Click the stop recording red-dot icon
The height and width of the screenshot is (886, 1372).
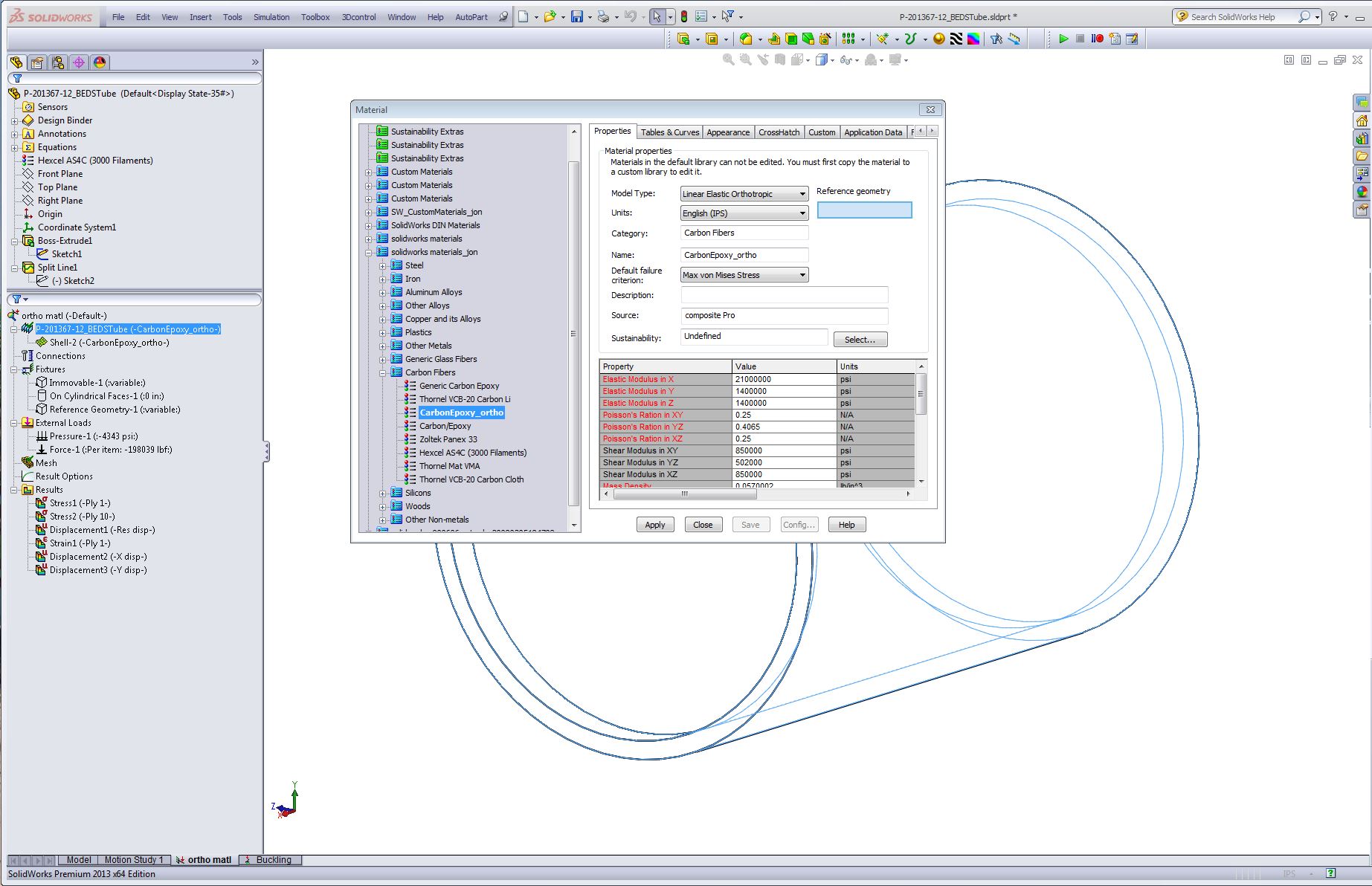pos(1098,39)
